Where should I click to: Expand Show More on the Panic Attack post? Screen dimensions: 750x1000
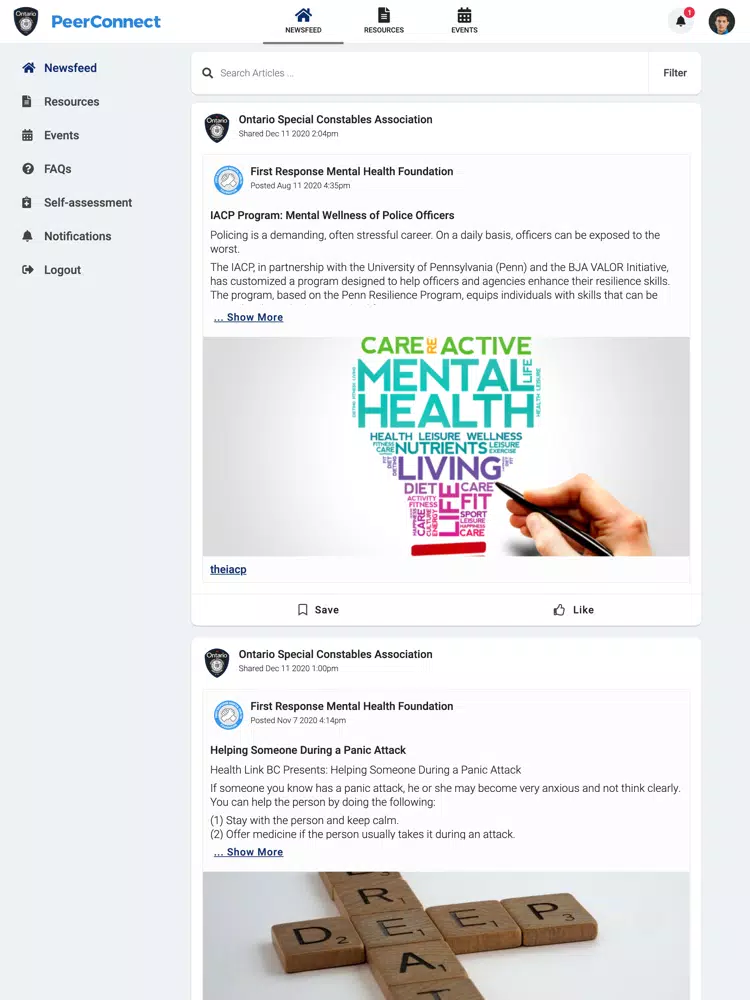pyautogui.click(x=249, y=852)
